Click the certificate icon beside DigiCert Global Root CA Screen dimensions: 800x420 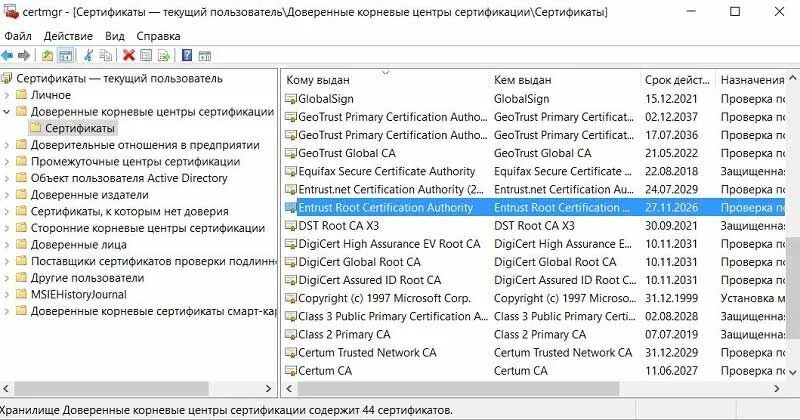coord(291,262)
